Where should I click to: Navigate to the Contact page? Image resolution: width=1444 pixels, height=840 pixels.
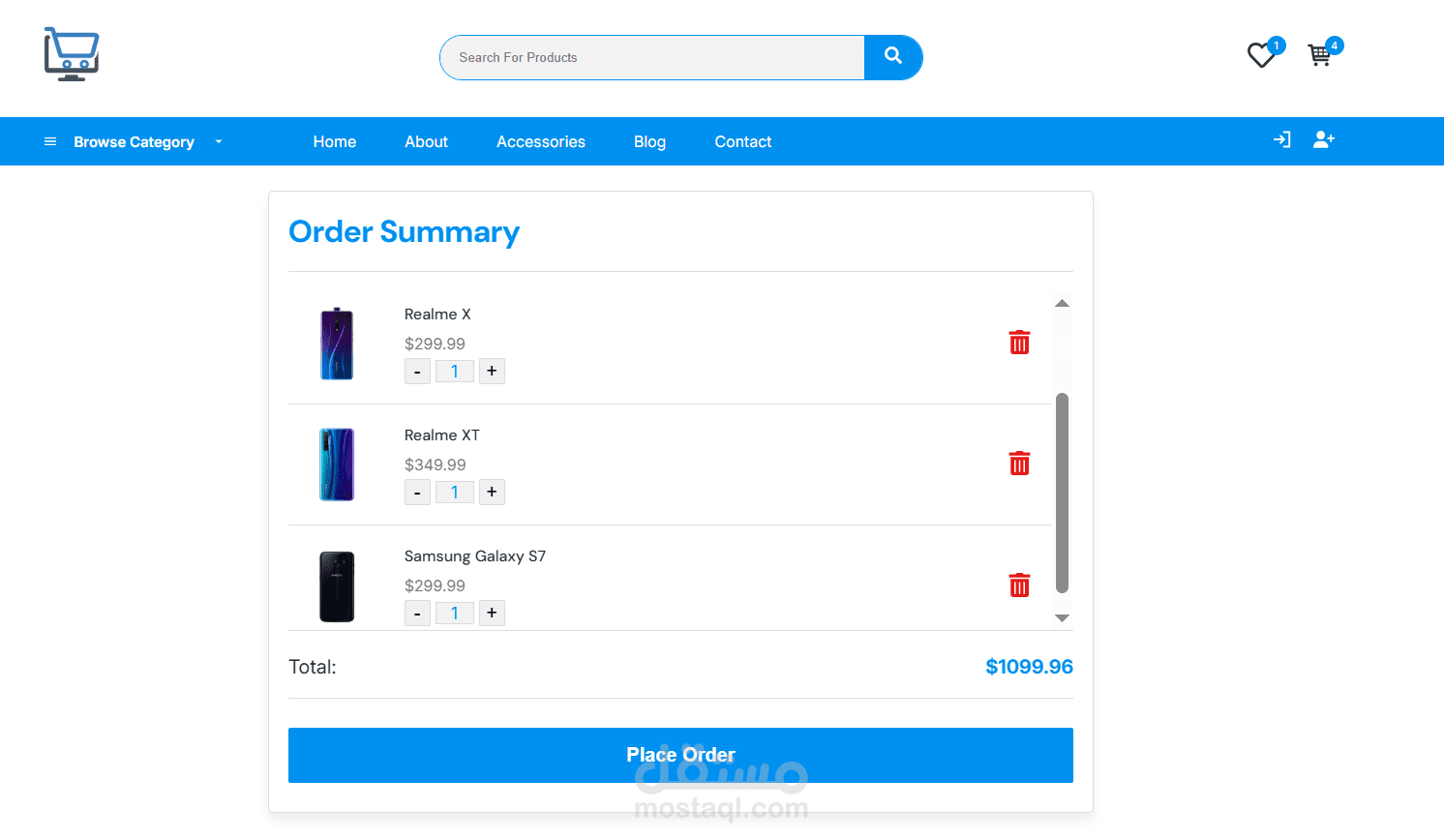743,142
